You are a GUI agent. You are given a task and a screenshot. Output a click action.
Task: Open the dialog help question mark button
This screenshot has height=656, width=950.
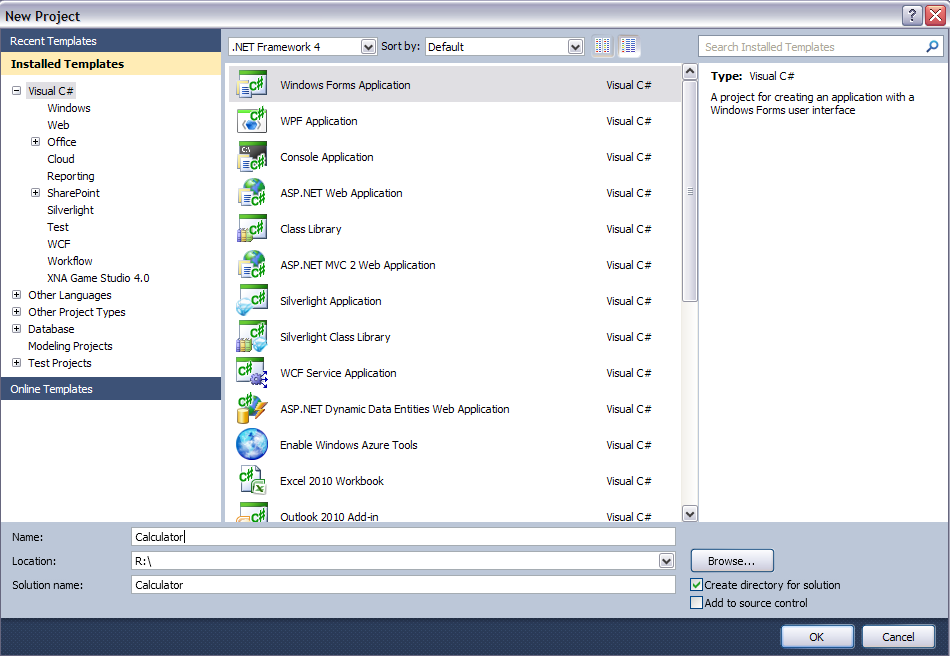coord(912,15)
